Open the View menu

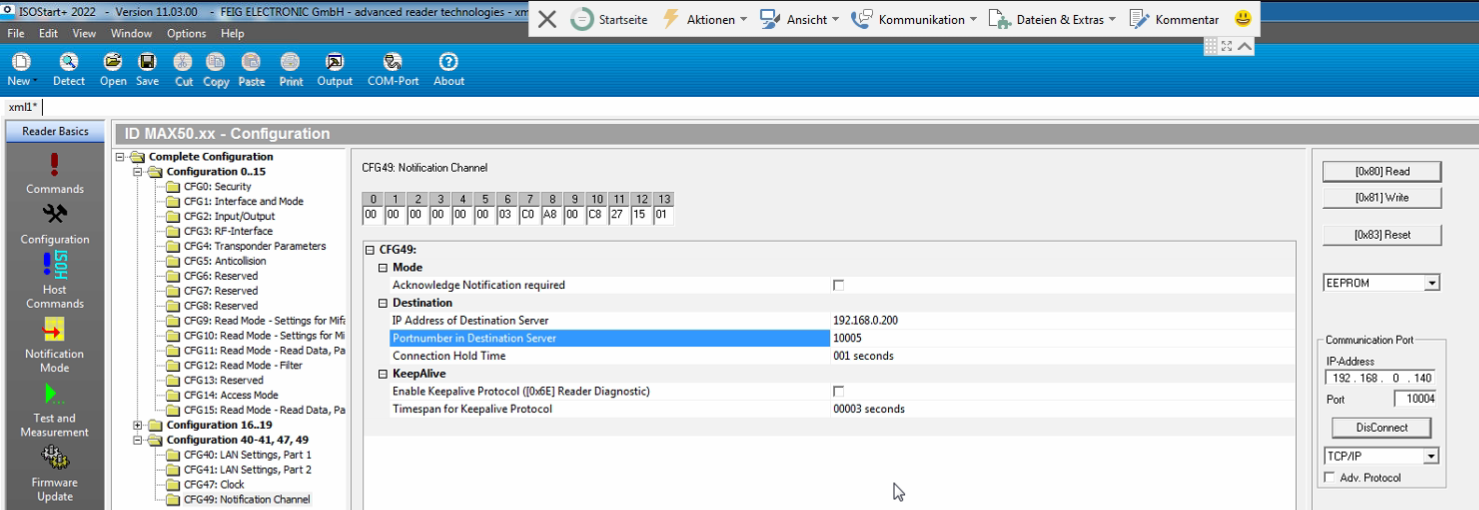(84, 33)
